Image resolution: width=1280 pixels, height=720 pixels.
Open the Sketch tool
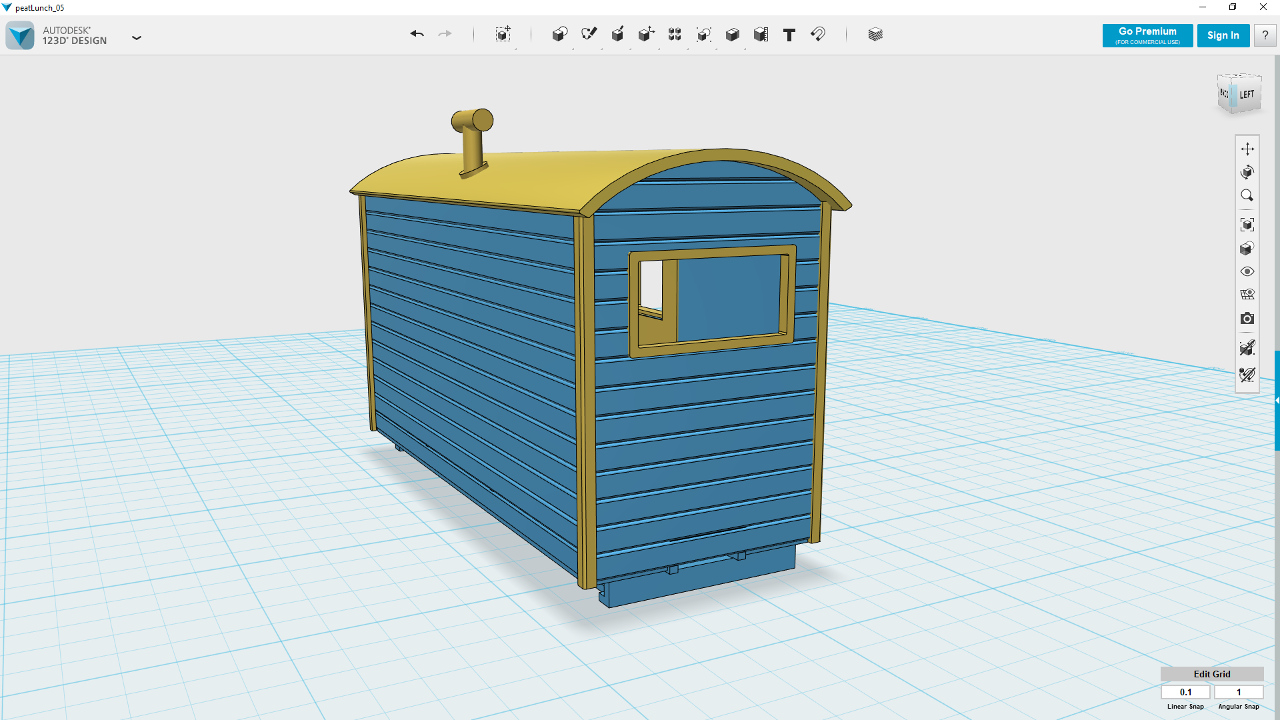[589, 34]
